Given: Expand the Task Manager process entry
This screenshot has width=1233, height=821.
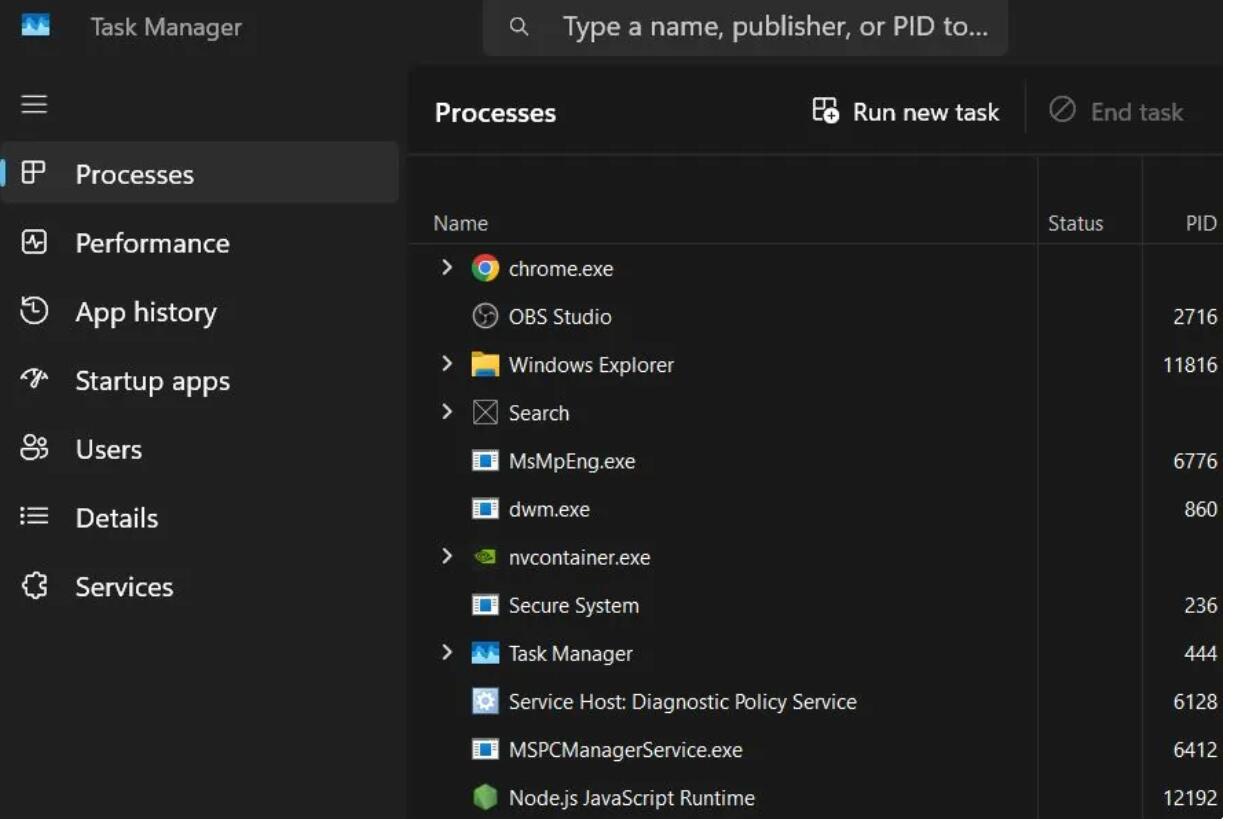Looking at the screenshot, I should 447,653.
